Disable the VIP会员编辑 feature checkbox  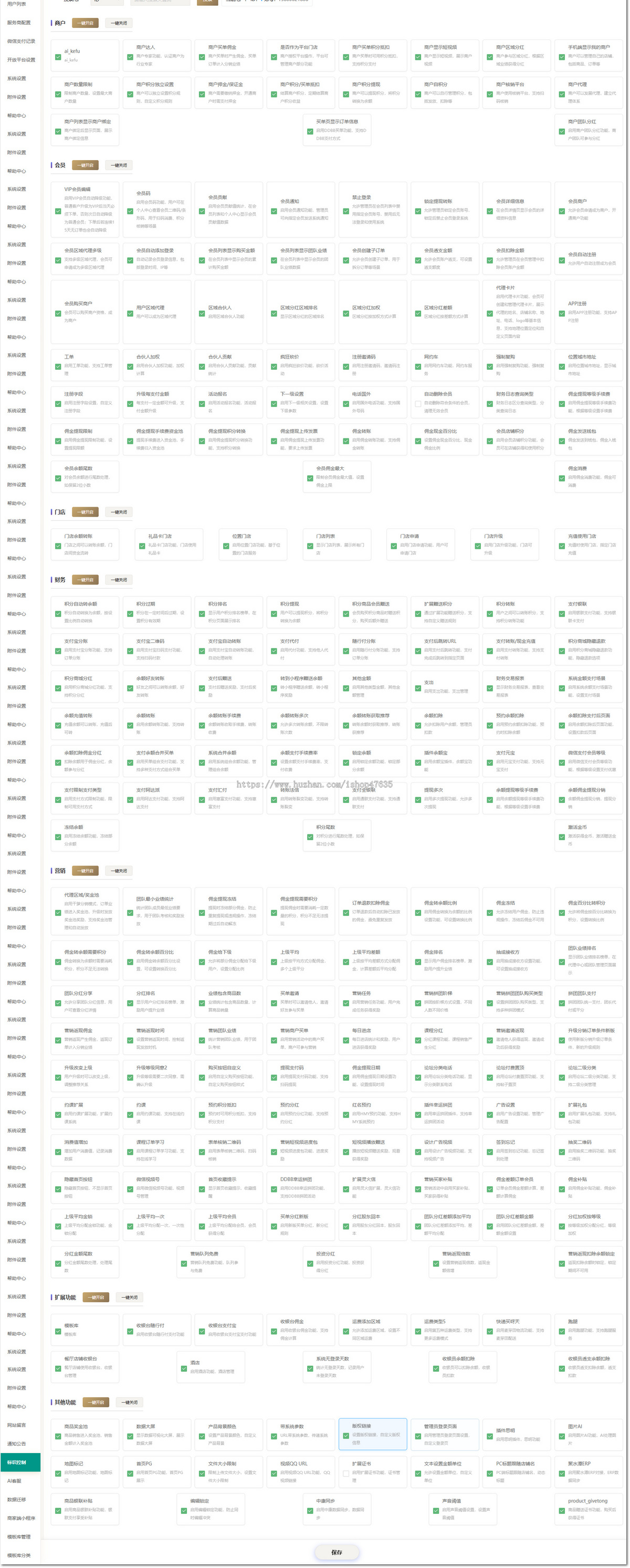pos(58,210)
